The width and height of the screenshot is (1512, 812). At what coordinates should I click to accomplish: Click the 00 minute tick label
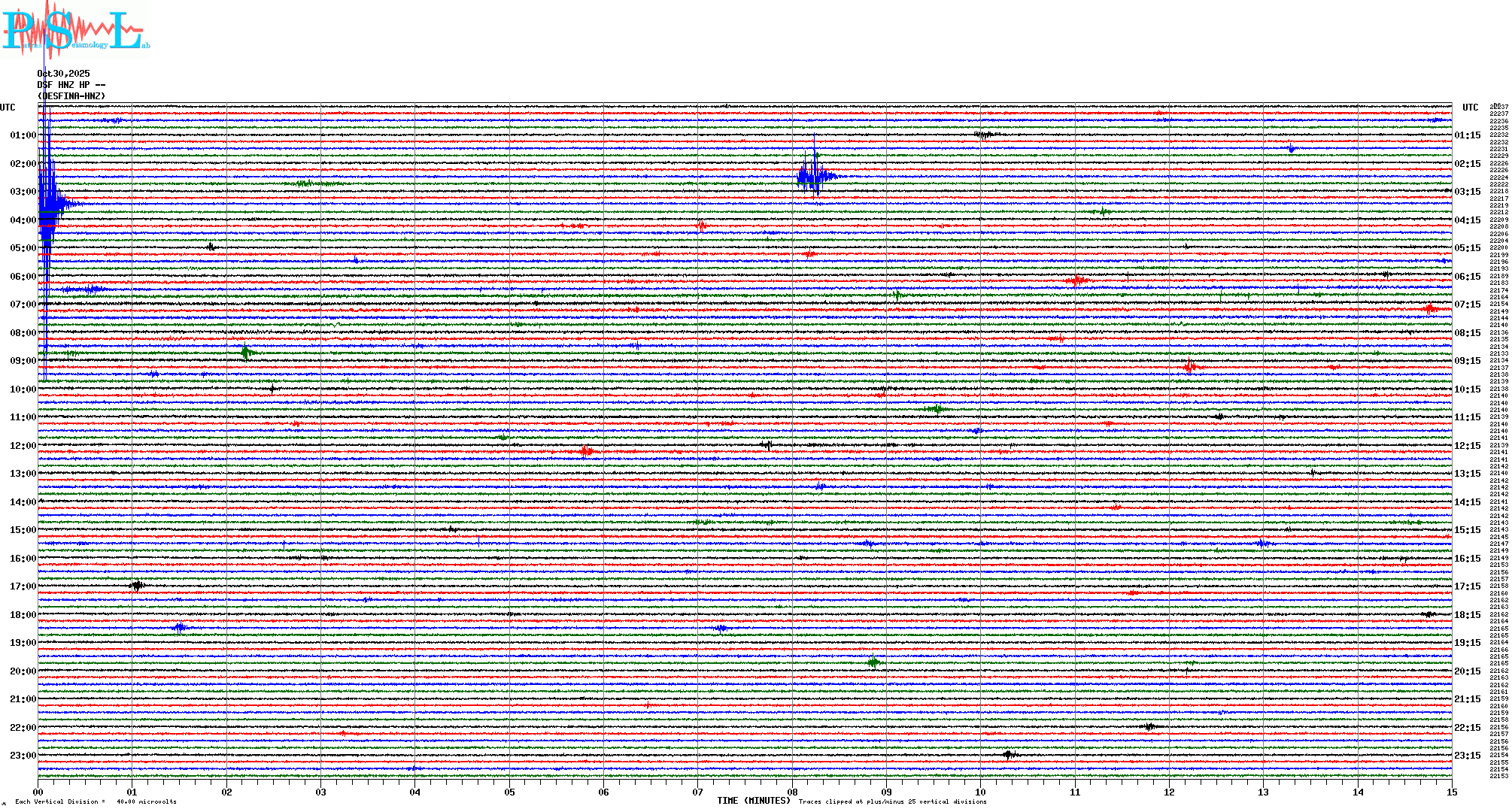pyautogui.click(x=38, y=792)
